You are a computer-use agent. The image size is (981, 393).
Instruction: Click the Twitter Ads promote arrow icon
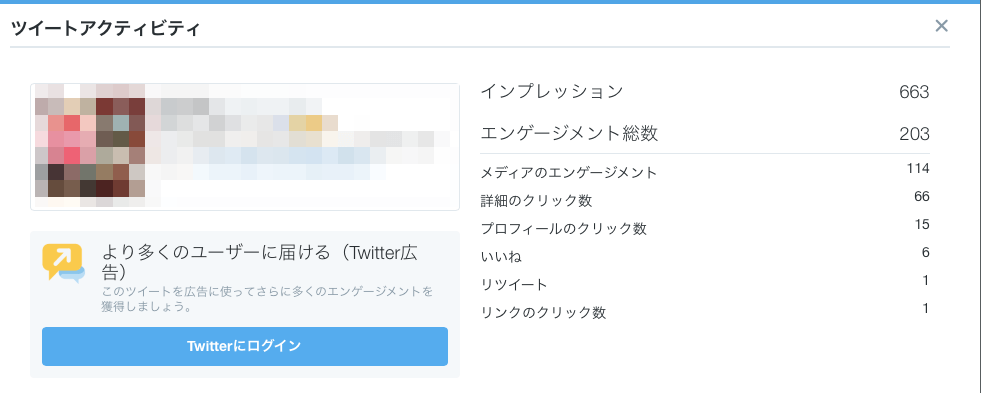click(63, 263)
